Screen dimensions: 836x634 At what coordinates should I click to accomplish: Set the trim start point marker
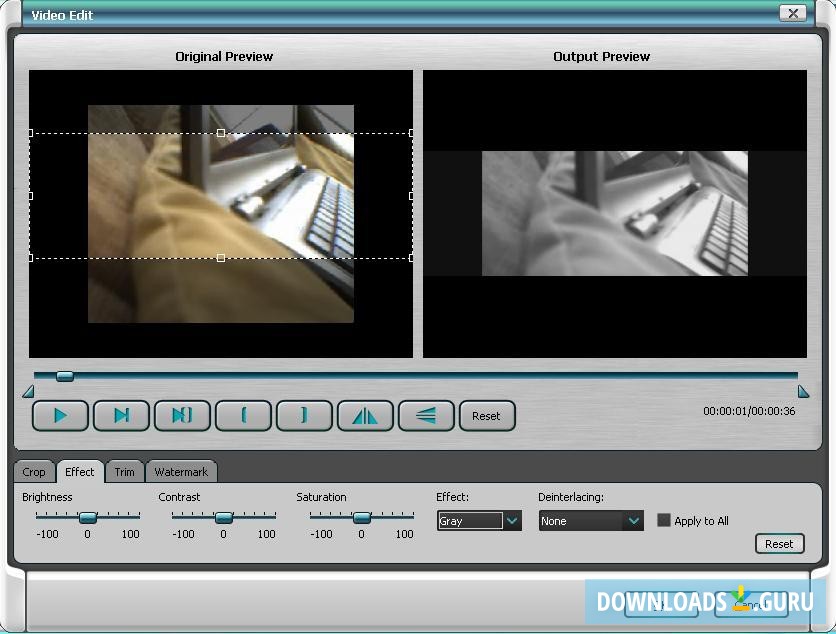click(243, 415)
